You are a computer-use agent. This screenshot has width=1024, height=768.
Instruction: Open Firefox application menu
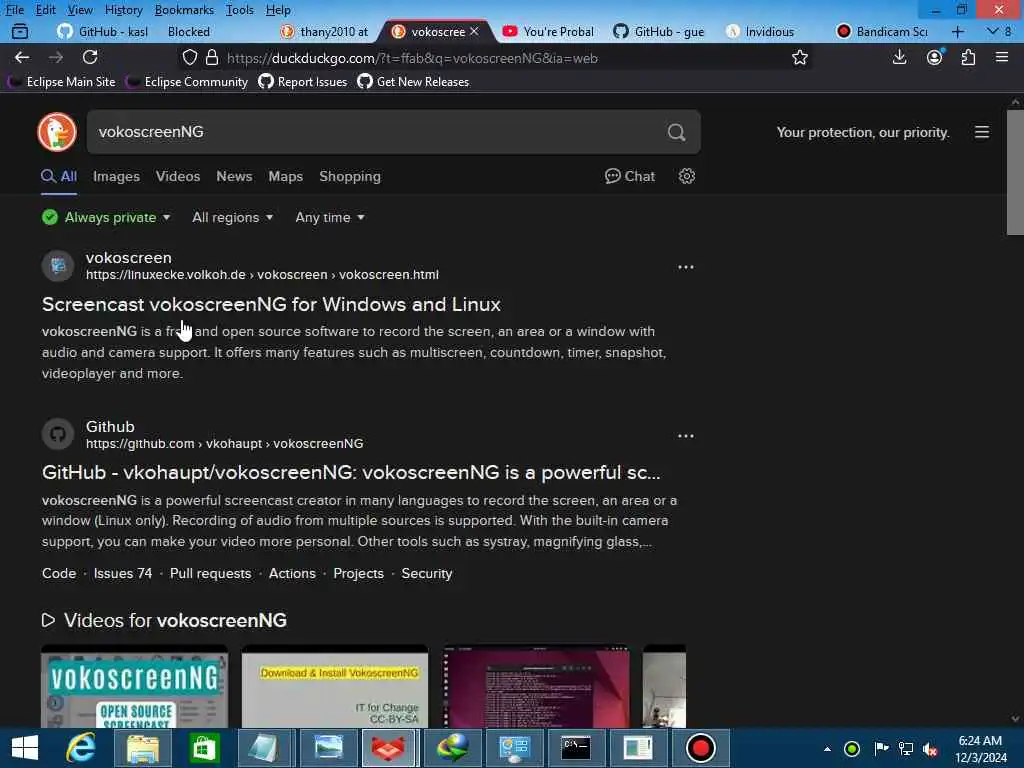[1002, 57]
